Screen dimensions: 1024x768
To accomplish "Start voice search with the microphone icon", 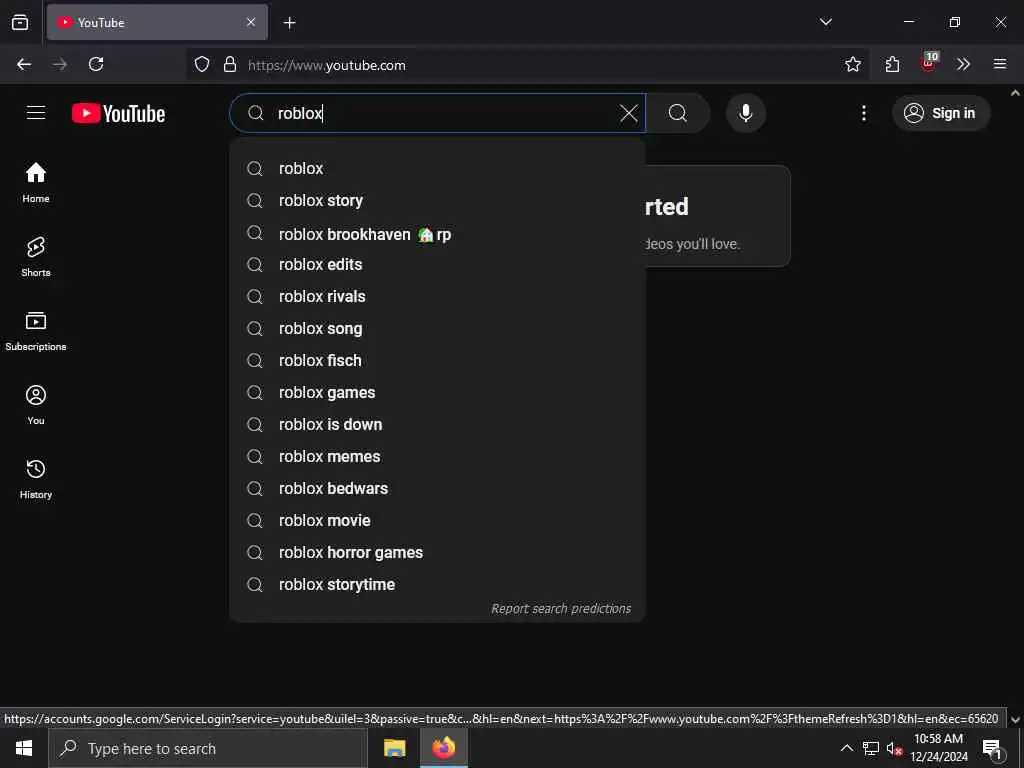I will coord(745,114).
